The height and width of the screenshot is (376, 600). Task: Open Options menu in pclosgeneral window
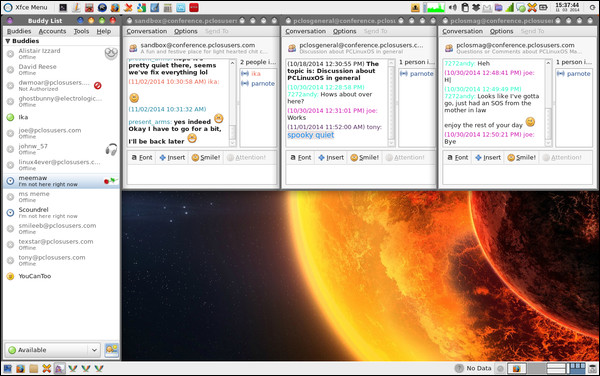click(x=344, y=31)
